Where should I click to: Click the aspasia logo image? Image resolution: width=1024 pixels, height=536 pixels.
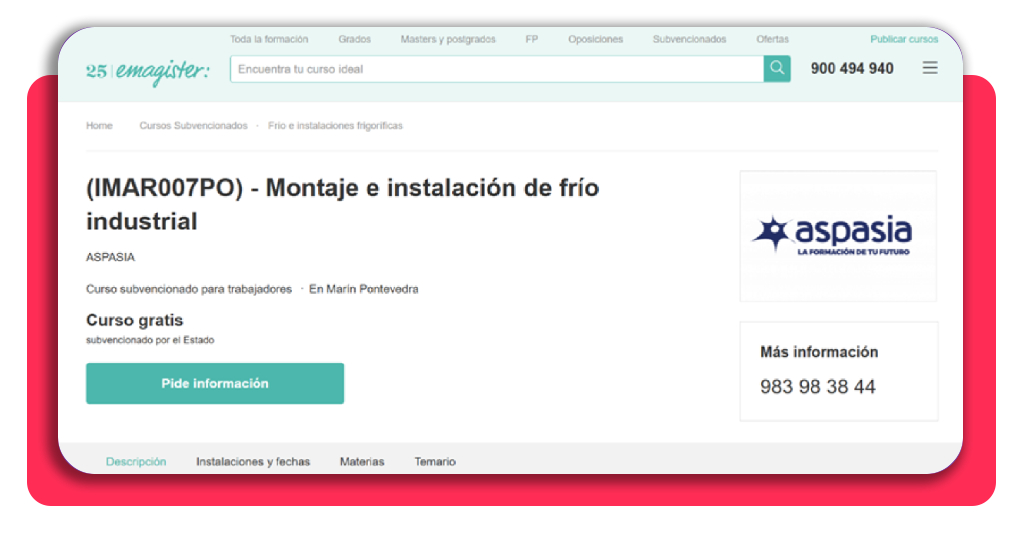(x=838, y=236)
